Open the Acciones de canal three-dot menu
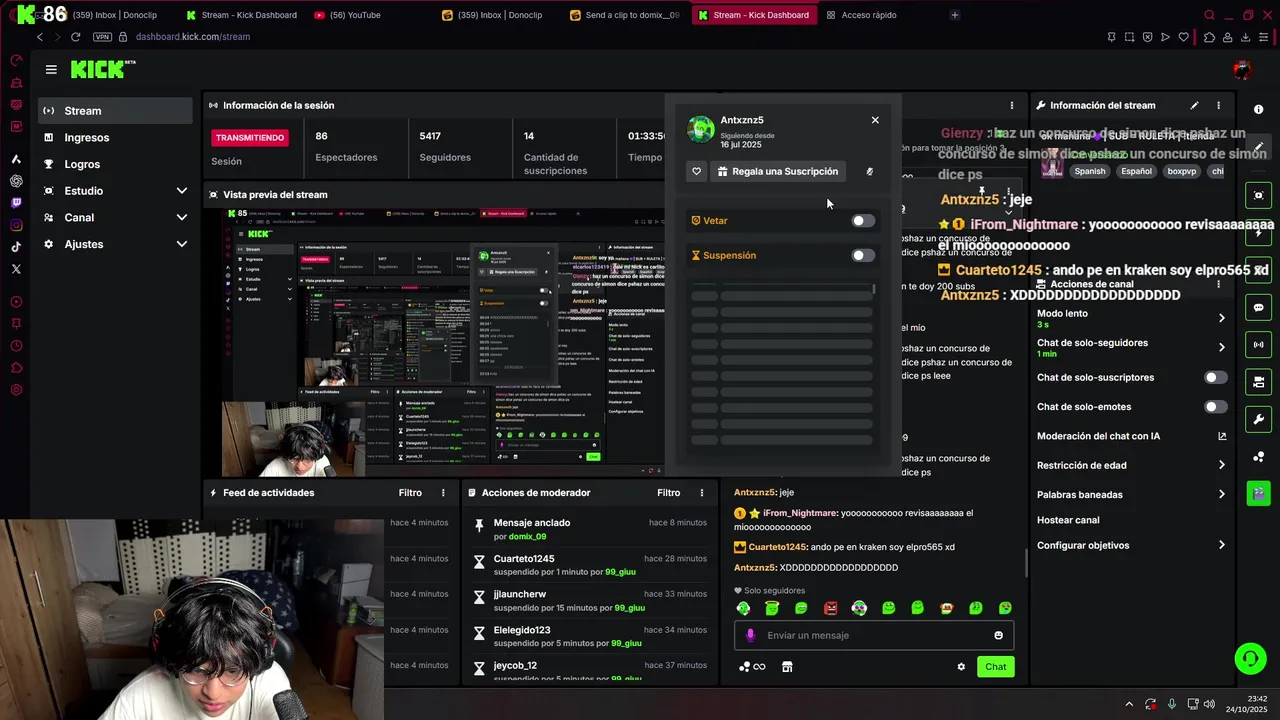The height and width of the screenshot is (720, 1280). click(x=1218, y=285)
